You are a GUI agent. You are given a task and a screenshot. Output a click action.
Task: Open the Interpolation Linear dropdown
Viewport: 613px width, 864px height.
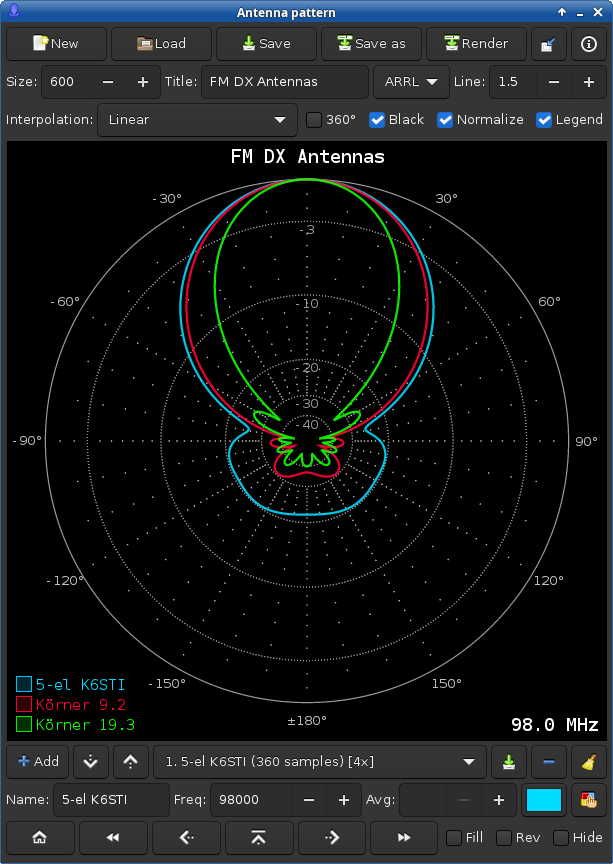[197, 120]
